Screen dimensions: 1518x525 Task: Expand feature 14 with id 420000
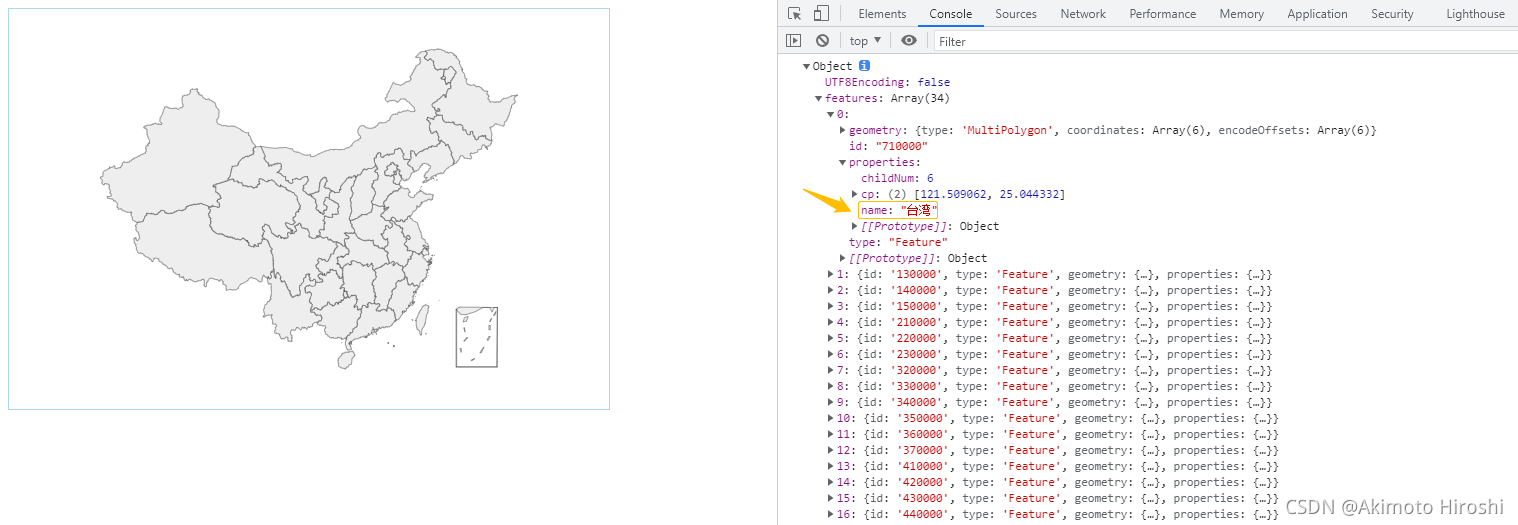point(831,482)
